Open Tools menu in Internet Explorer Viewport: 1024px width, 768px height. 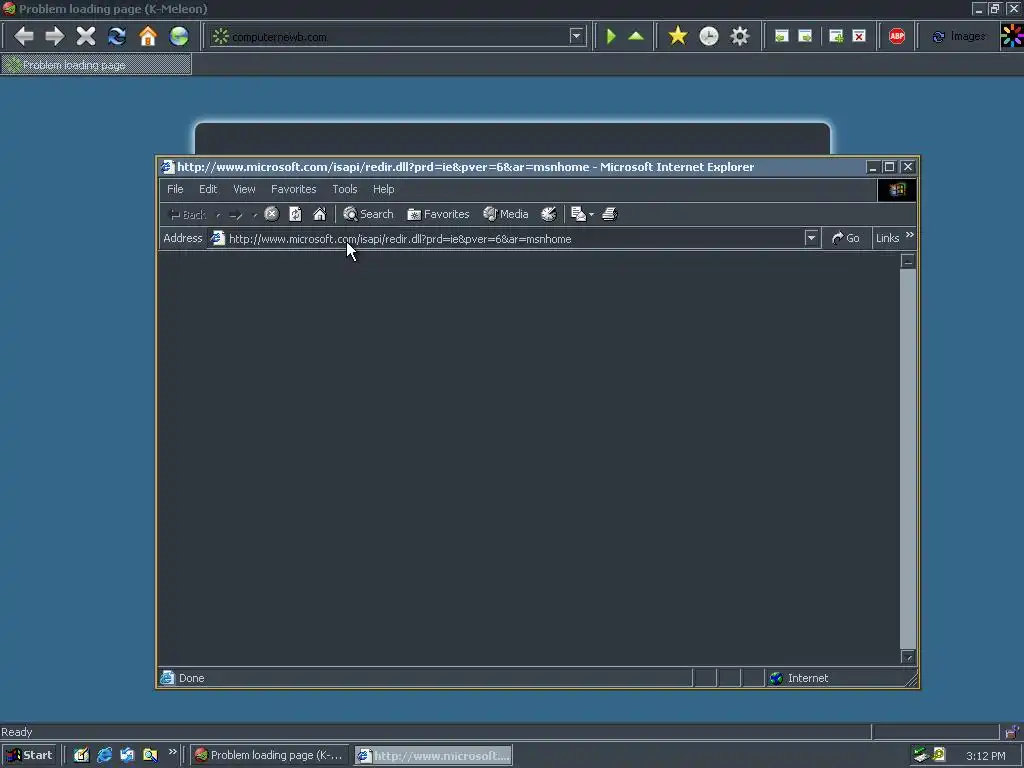click(x=345, y=189)
